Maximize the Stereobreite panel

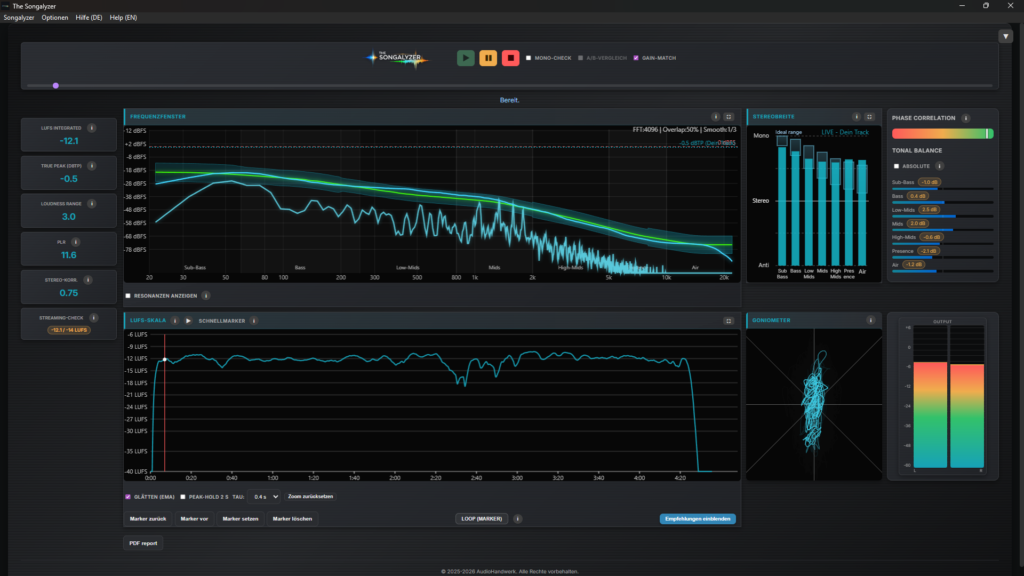[870, 117]
